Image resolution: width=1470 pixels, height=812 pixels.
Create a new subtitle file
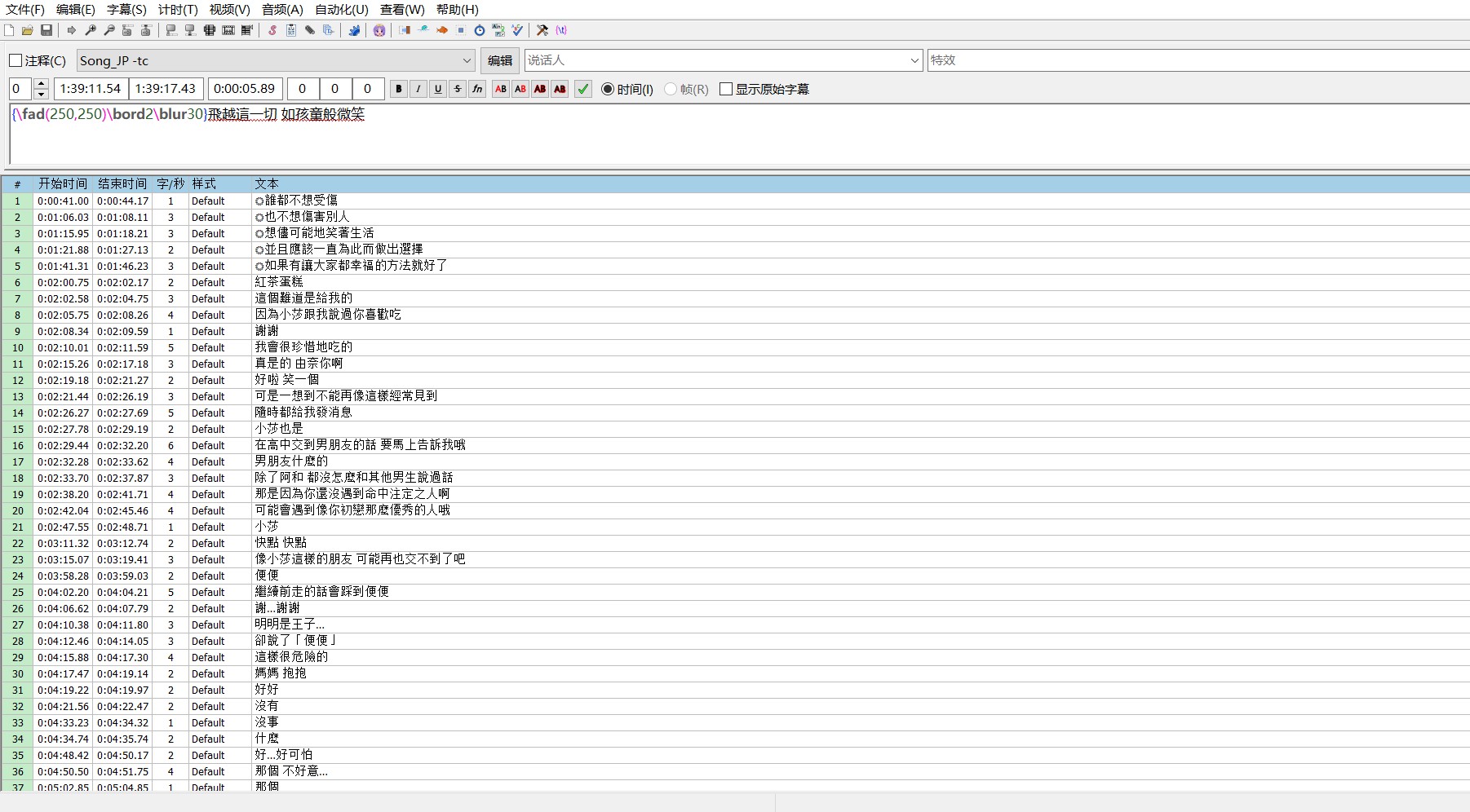[x=9, y=30]
